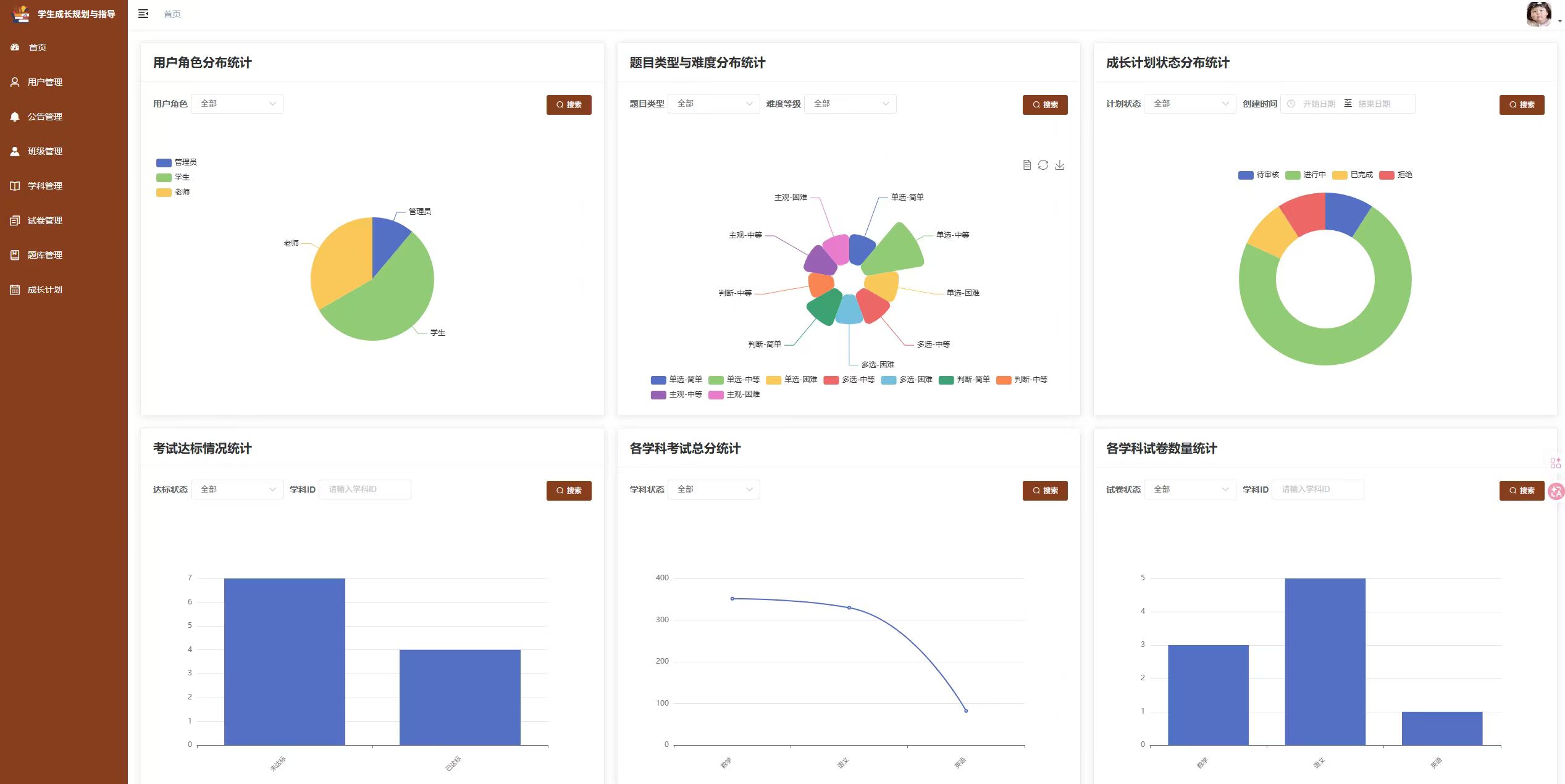Focus the 结束日期 date field
Screen dimensions: 1565x784
(x=1375, y=104)
